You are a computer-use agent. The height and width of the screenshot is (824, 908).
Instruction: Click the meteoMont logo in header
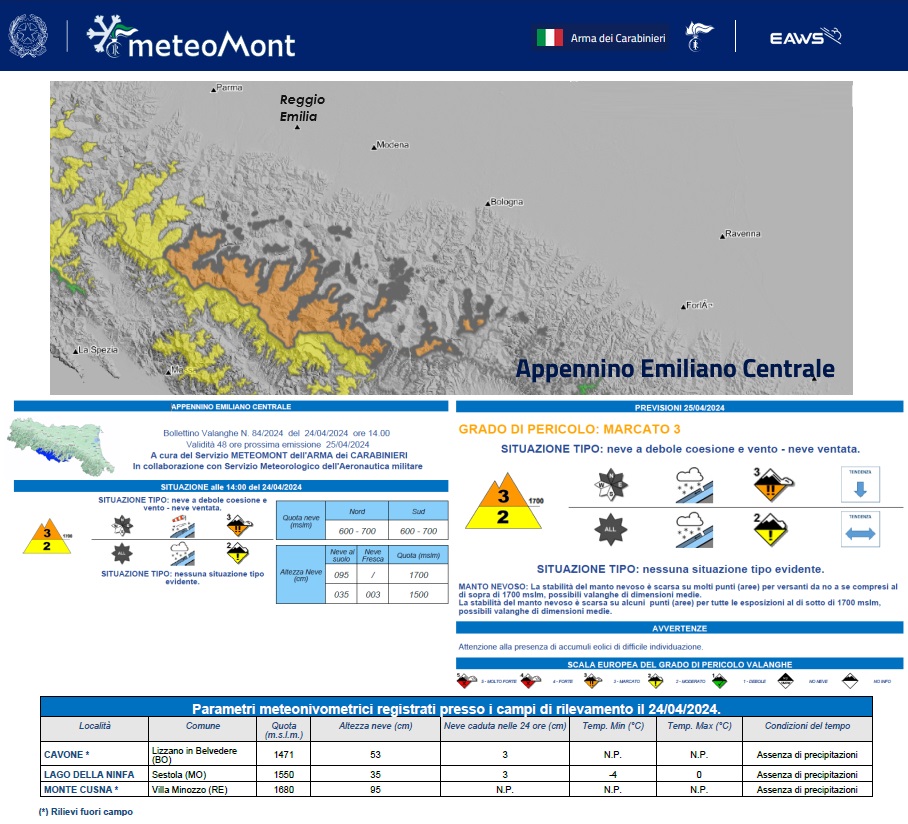[190, 37]
